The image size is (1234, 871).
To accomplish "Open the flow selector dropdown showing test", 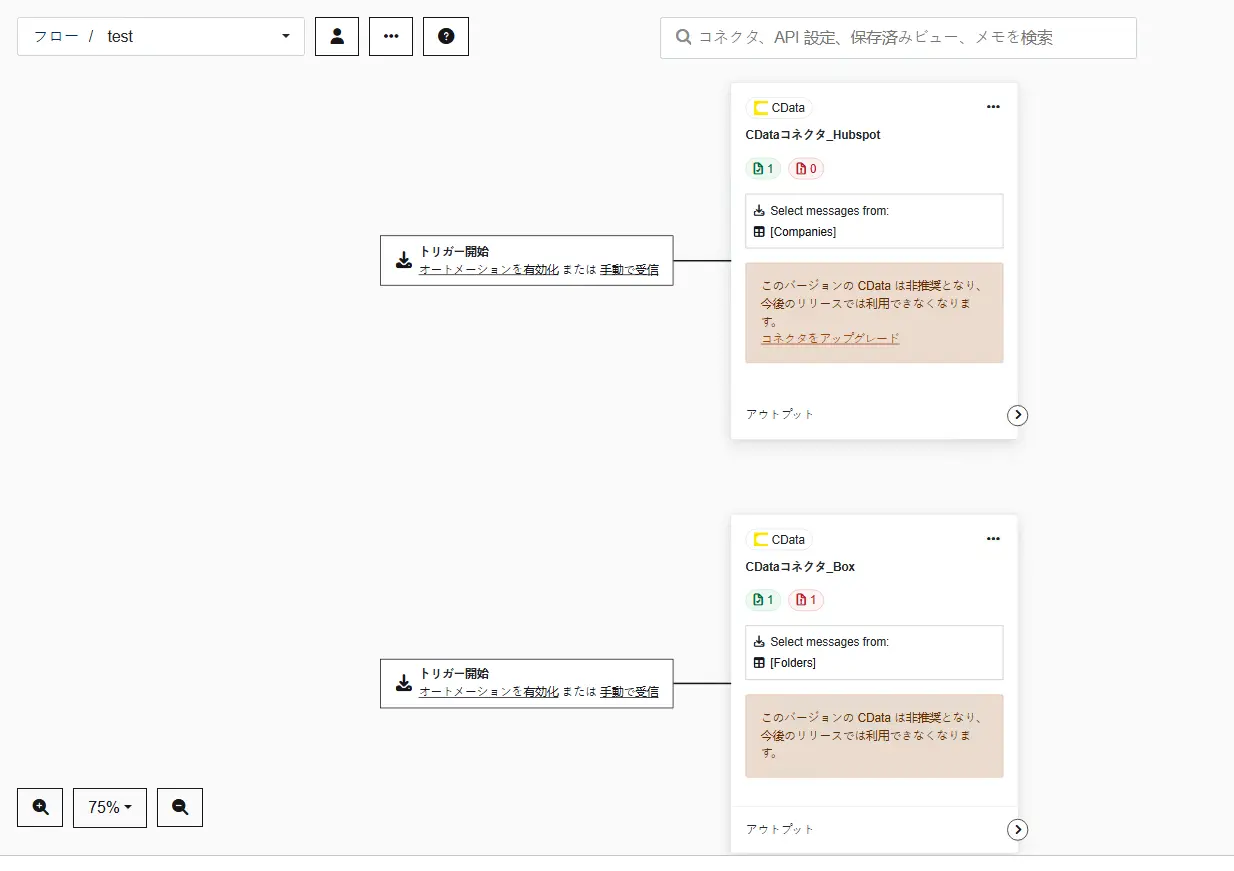I will (161, 36).
